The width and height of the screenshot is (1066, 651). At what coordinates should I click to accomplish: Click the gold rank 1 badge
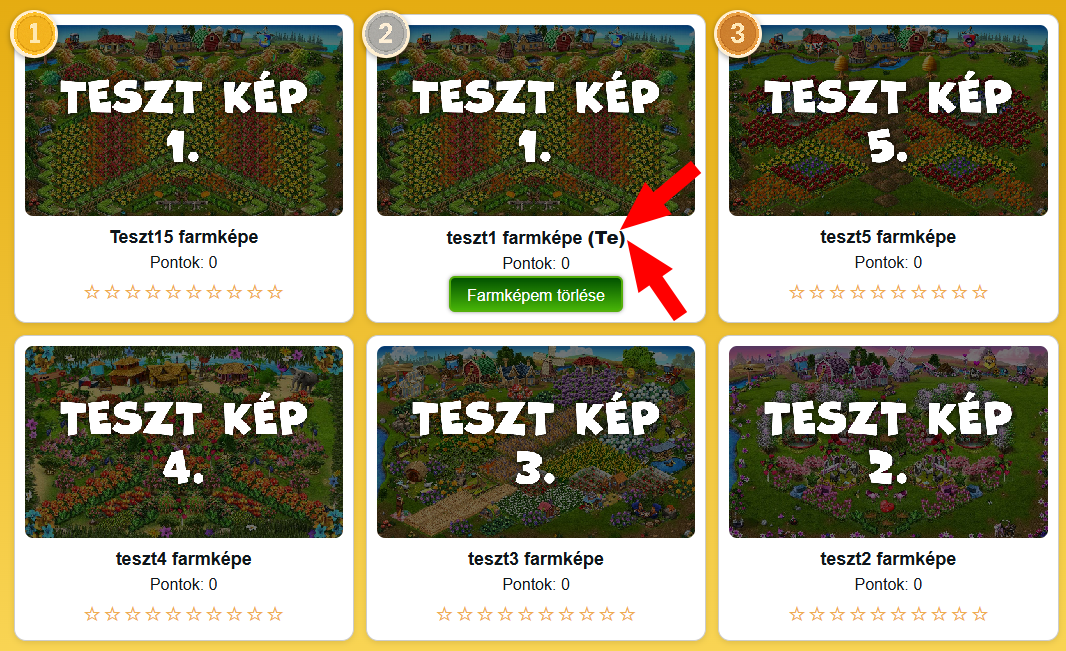34,33
